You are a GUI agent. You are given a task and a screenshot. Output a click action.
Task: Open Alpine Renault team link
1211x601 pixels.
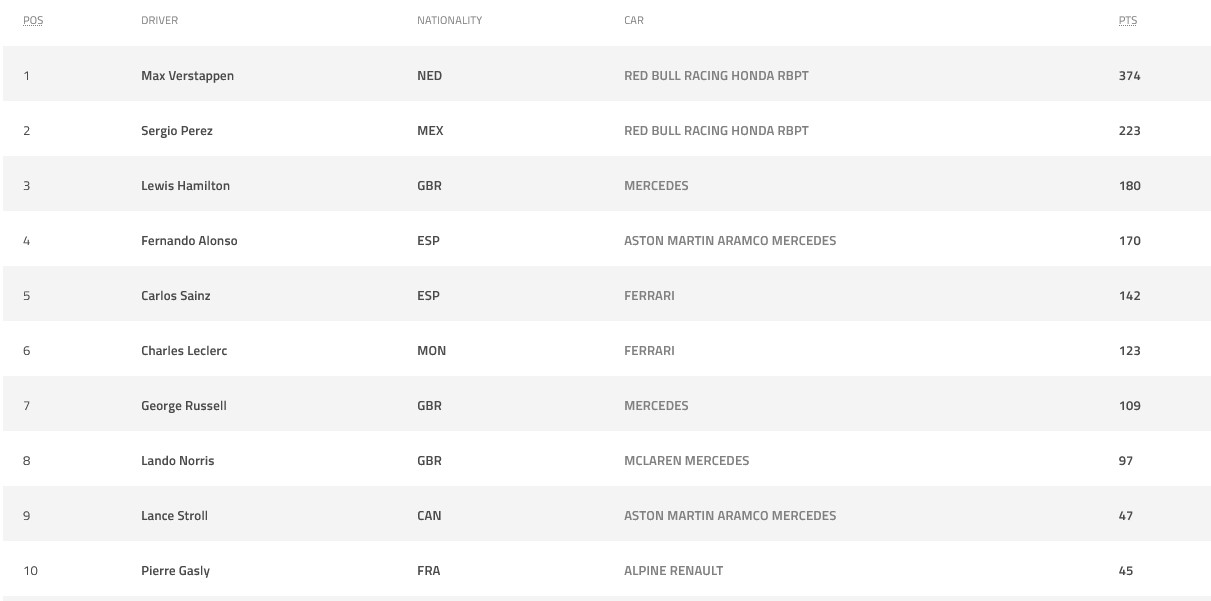point(673,571)
